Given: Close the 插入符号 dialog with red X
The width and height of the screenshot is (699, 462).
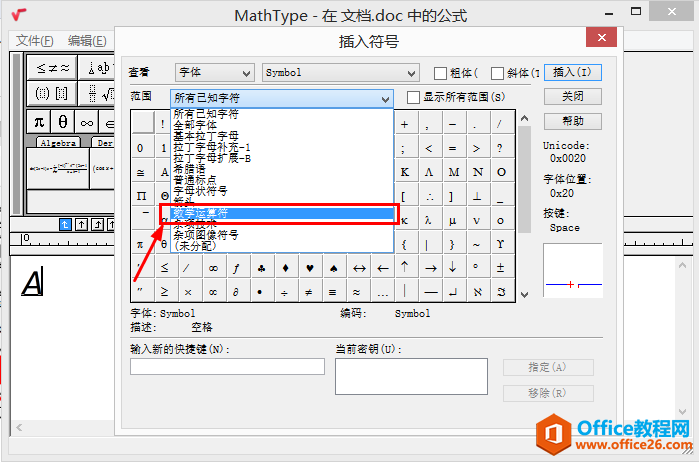Looking at the screenshot, I should 601,37.
